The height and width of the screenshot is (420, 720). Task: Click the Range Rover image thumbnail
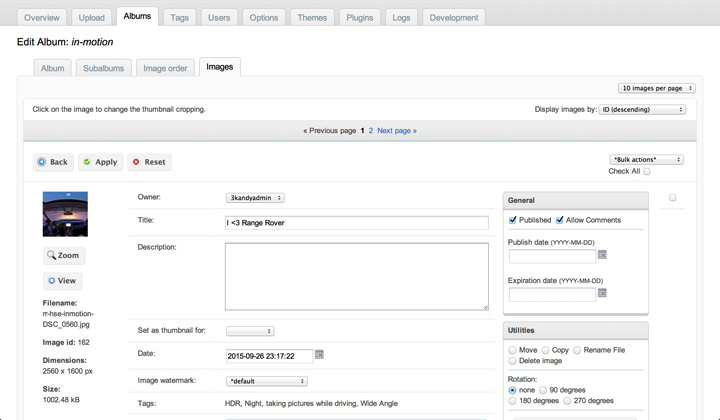65,214
